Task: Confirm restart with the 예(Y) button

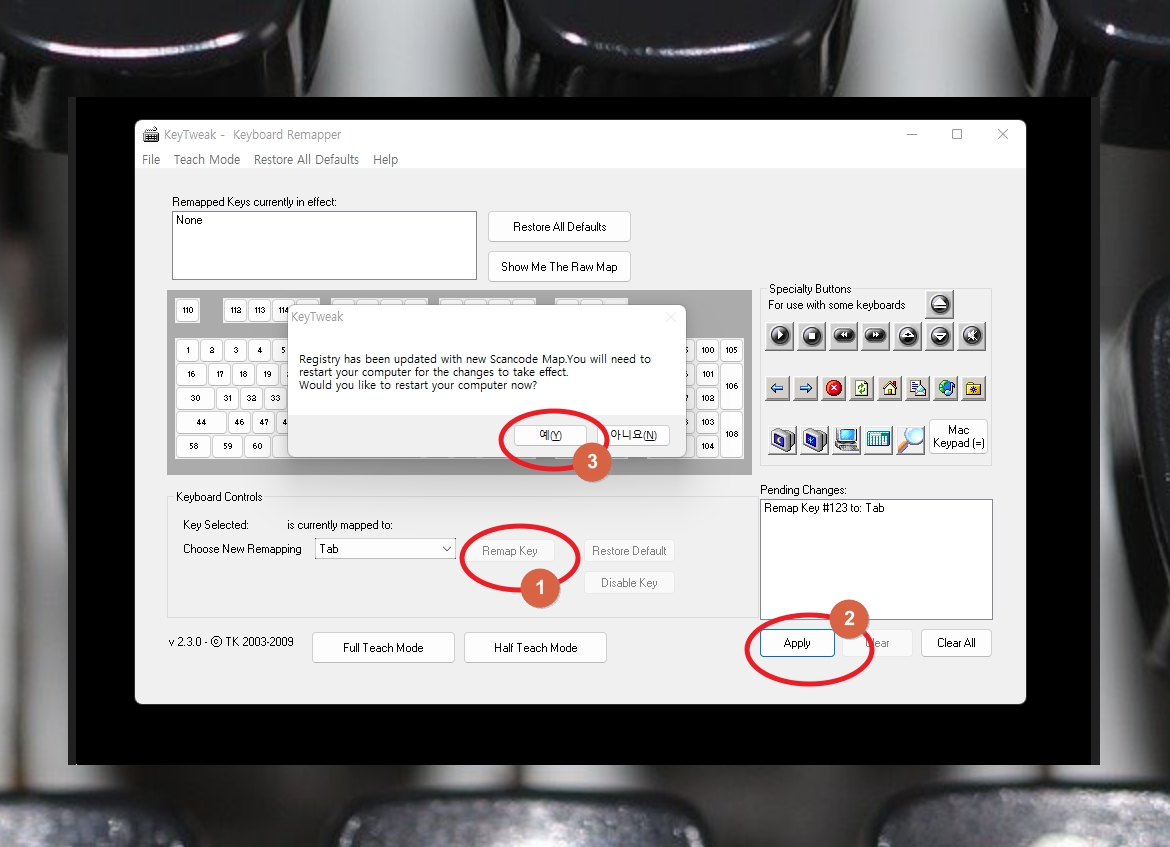Action: pos(550,435)
